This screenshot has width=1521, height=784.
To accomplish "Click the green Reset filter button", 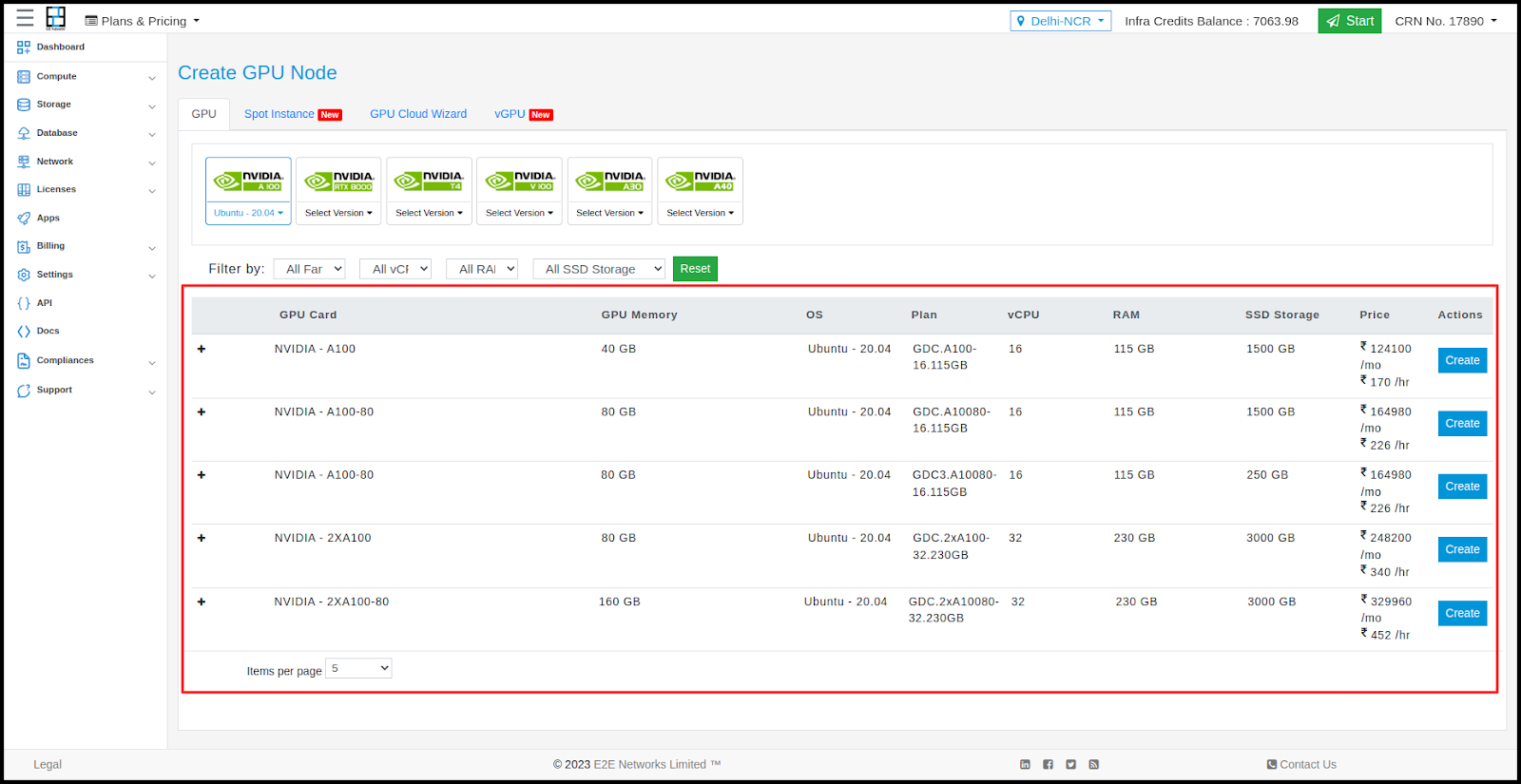I will pos(695,269).
